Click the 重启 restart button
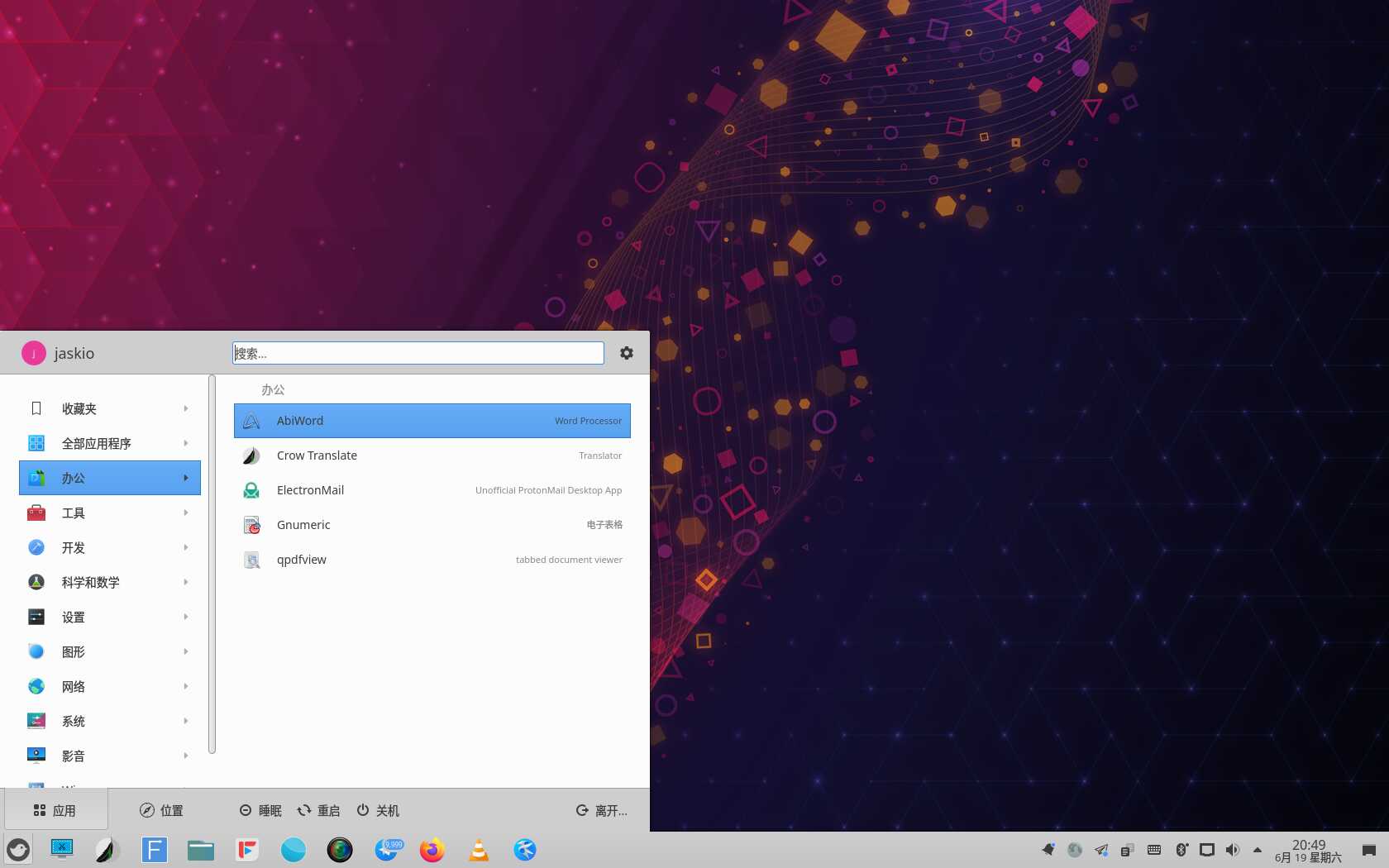The height and width of the screenshot is (868, 1389). tap(318, 810)
